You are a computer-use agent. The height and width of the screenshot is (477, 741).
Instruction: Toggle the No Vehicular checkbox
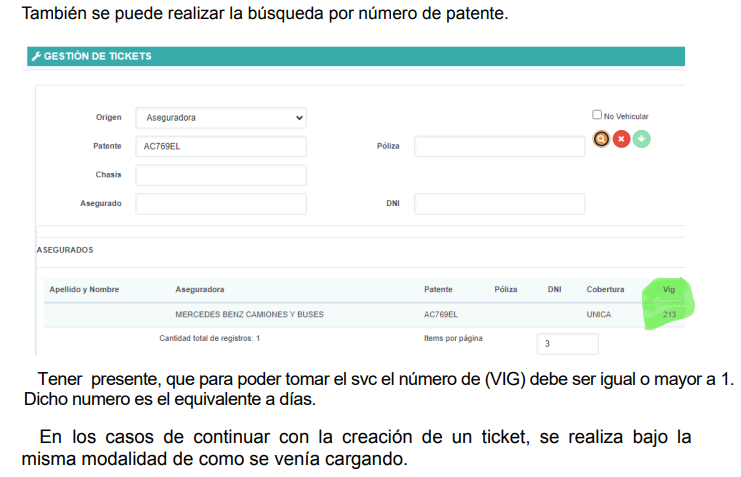(597, 115)
